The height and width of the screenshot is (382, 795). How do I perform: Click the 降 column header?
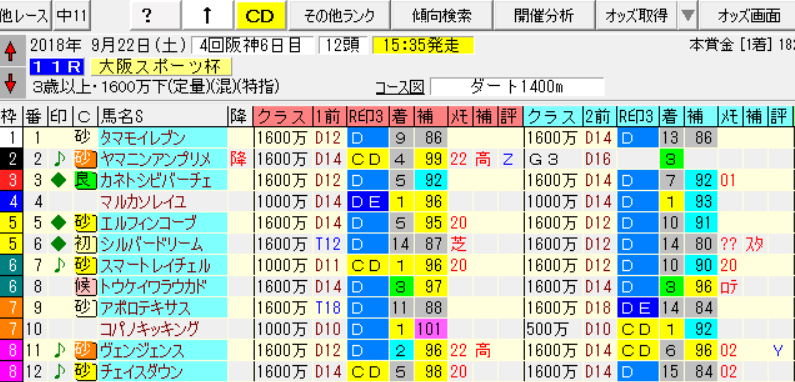pos(240,116)
